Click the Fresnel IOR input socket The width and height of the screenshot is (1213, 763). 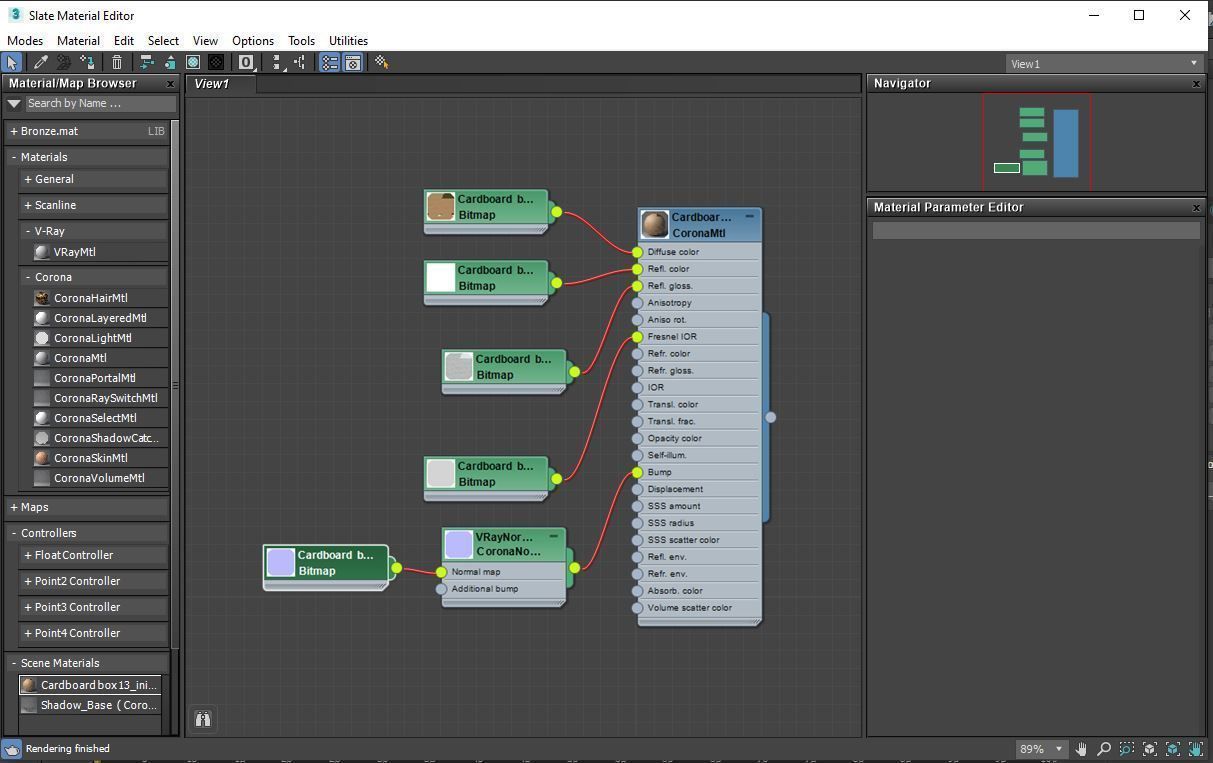coord(637,337)
